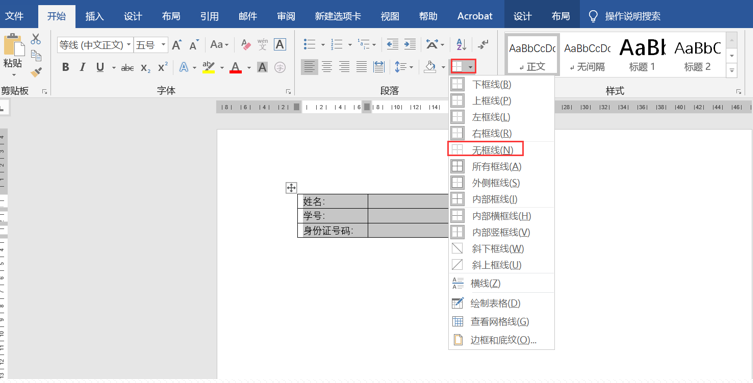Screen dimensions: 753x383
Task: Open the 文件 tab
Action: tap(14, 16)
